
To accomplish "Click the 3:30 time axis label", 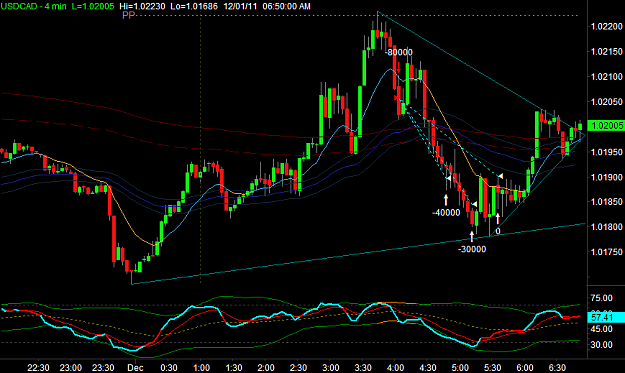I will pos(363,368).
